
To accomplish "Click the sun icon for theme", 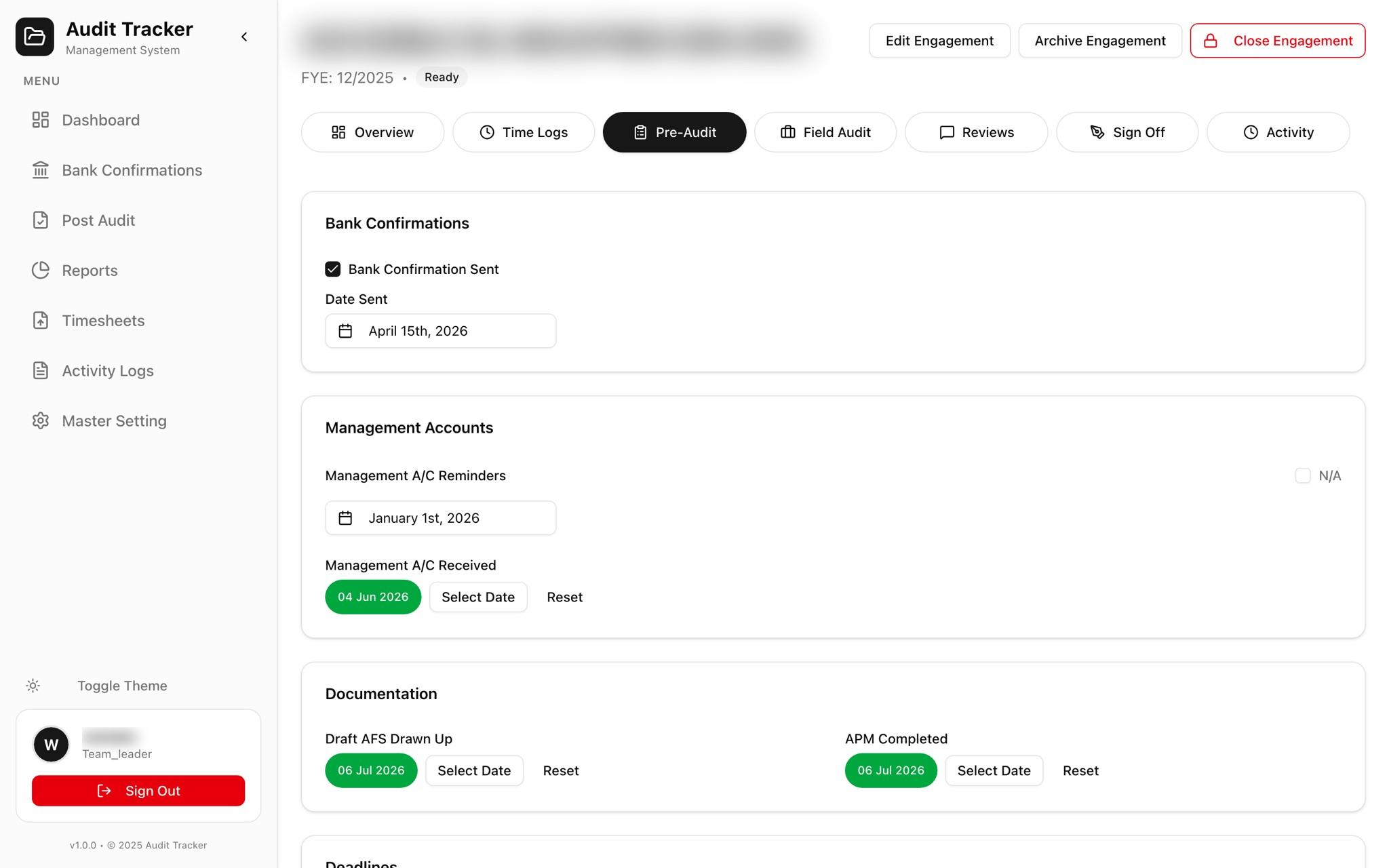I will 33,686.
